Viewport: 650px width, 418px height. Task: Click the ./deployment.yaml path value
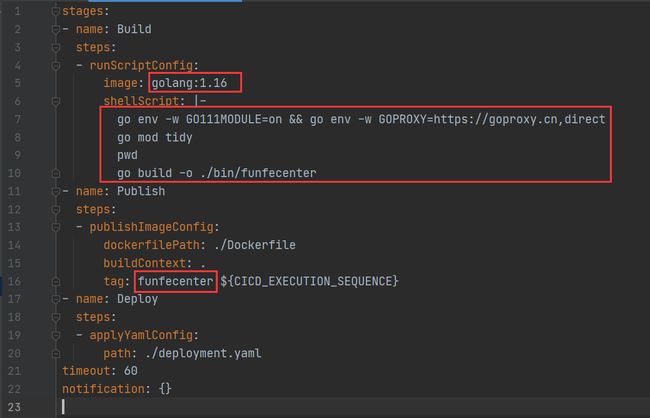pyautogui.click(x=203, y=353)
